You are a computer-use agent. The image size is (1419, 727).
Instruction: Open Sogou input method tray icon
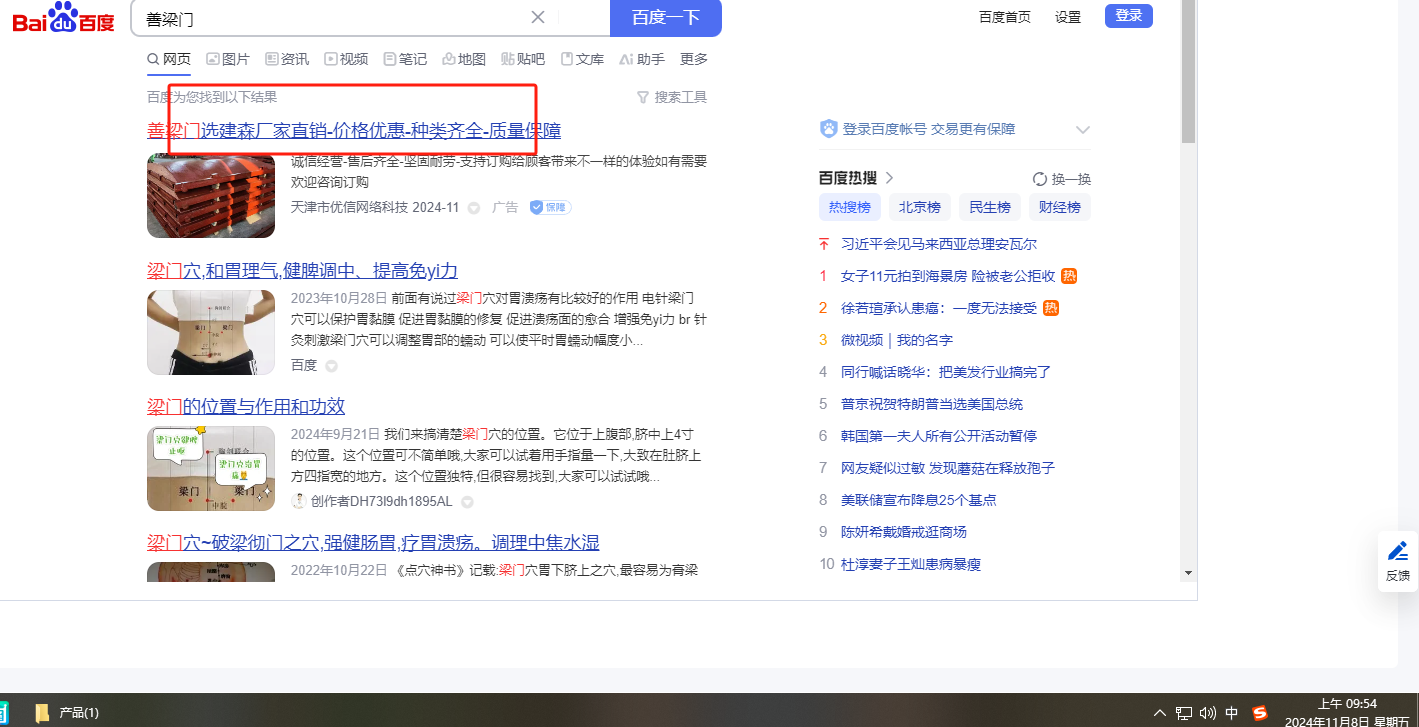(1260, 713)
